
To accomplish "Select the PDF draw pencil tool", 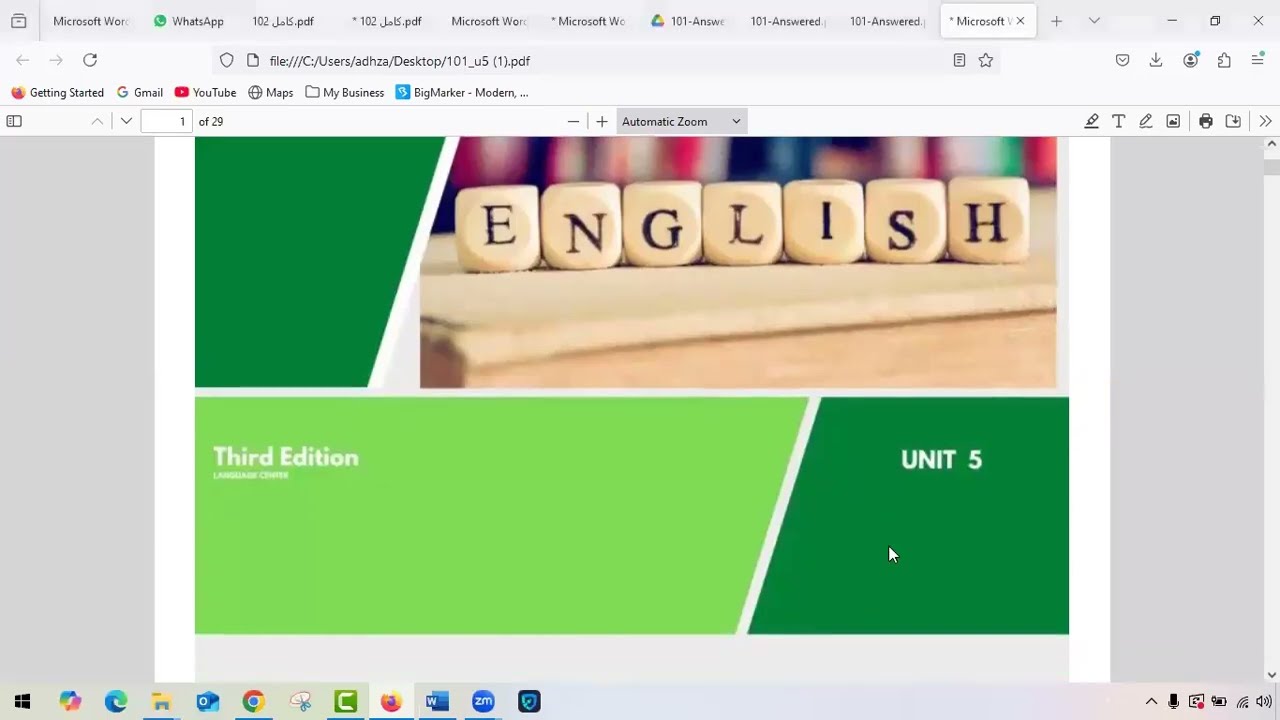I will tap(1146, 121).
